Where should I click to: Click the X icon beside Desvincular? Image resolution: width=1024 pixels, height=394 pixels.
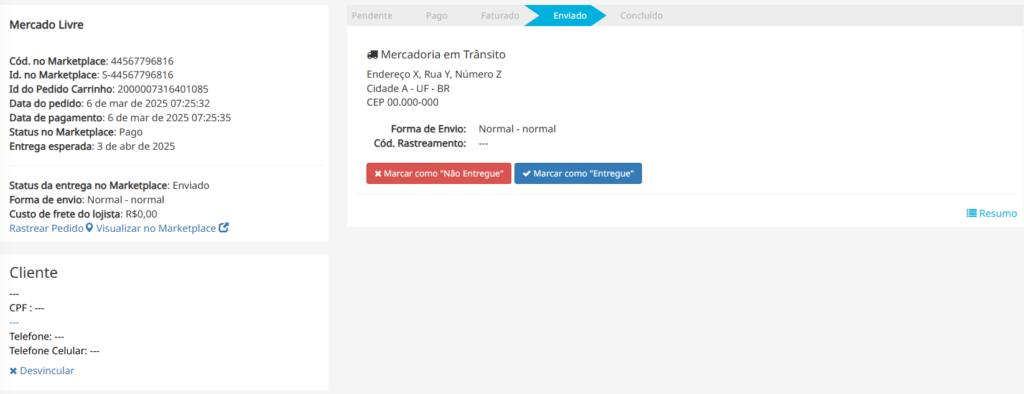click(x=13, y=371)
